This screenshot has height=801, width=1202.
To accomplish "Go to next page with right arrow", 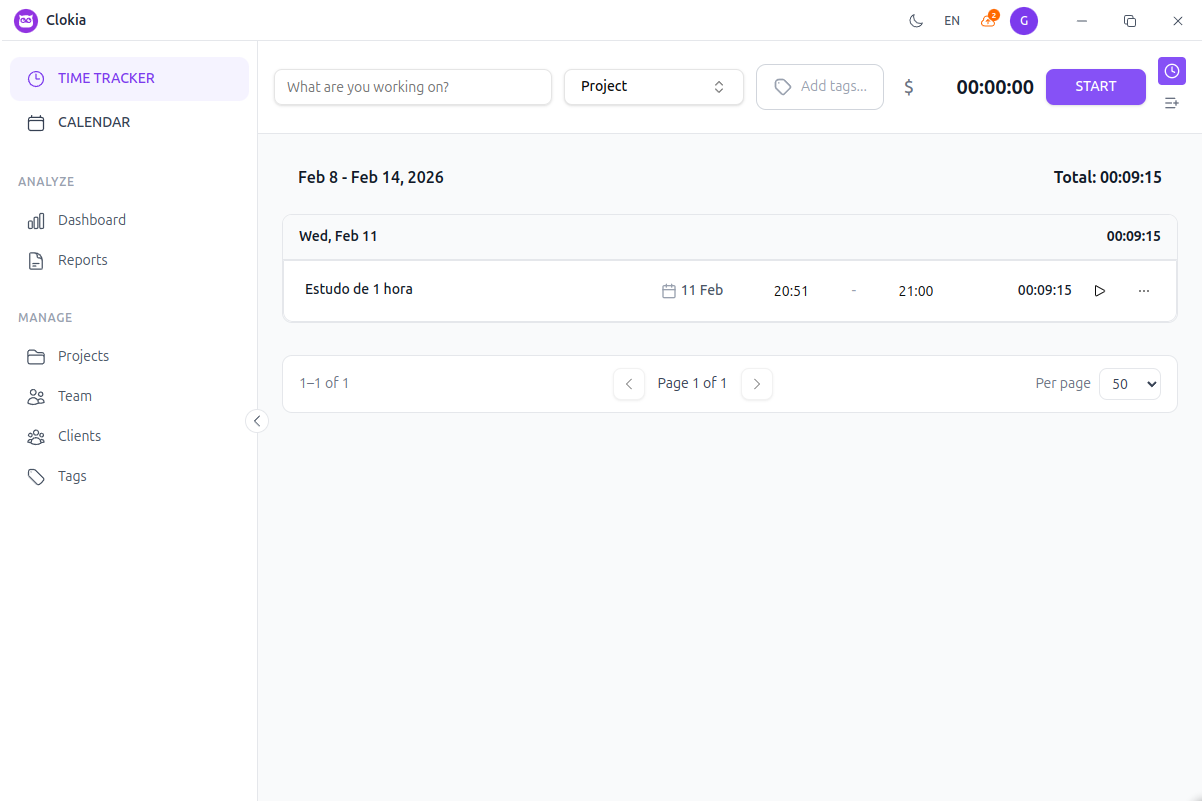I will (x=757, y=383).
